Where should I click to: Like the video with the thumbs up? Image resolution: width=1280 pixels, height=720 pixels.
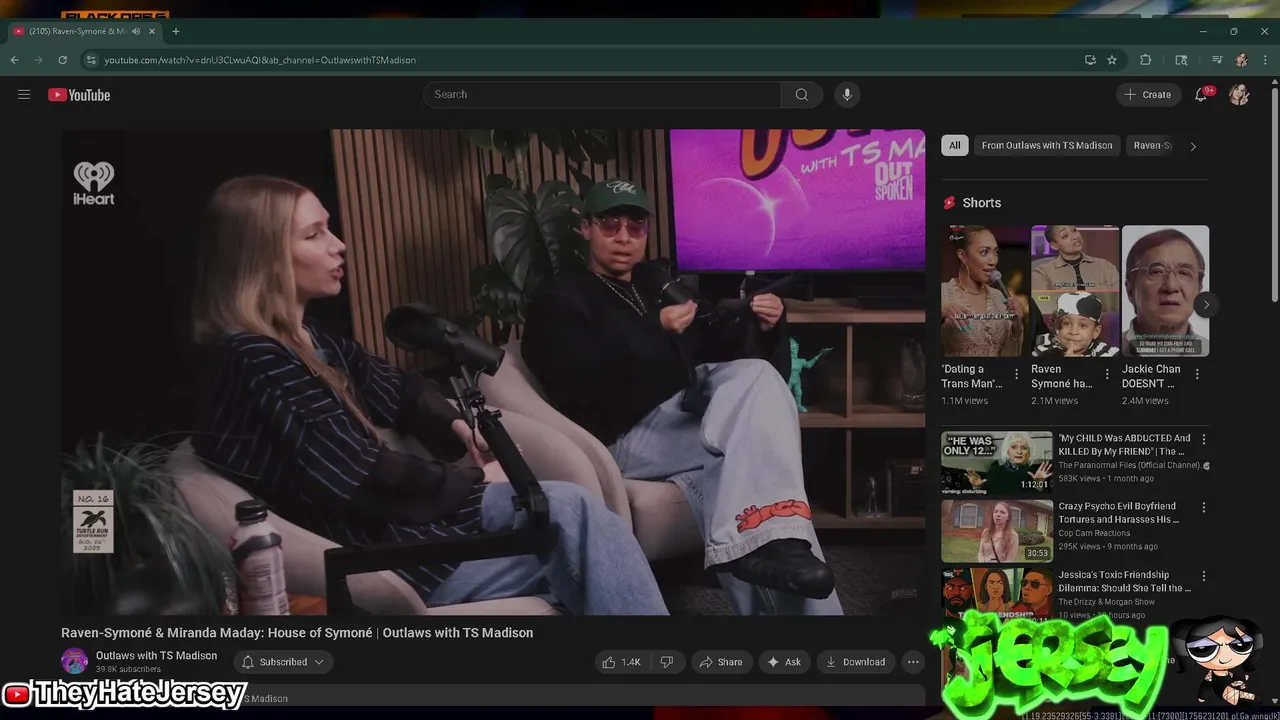click(x=621, y=662)
